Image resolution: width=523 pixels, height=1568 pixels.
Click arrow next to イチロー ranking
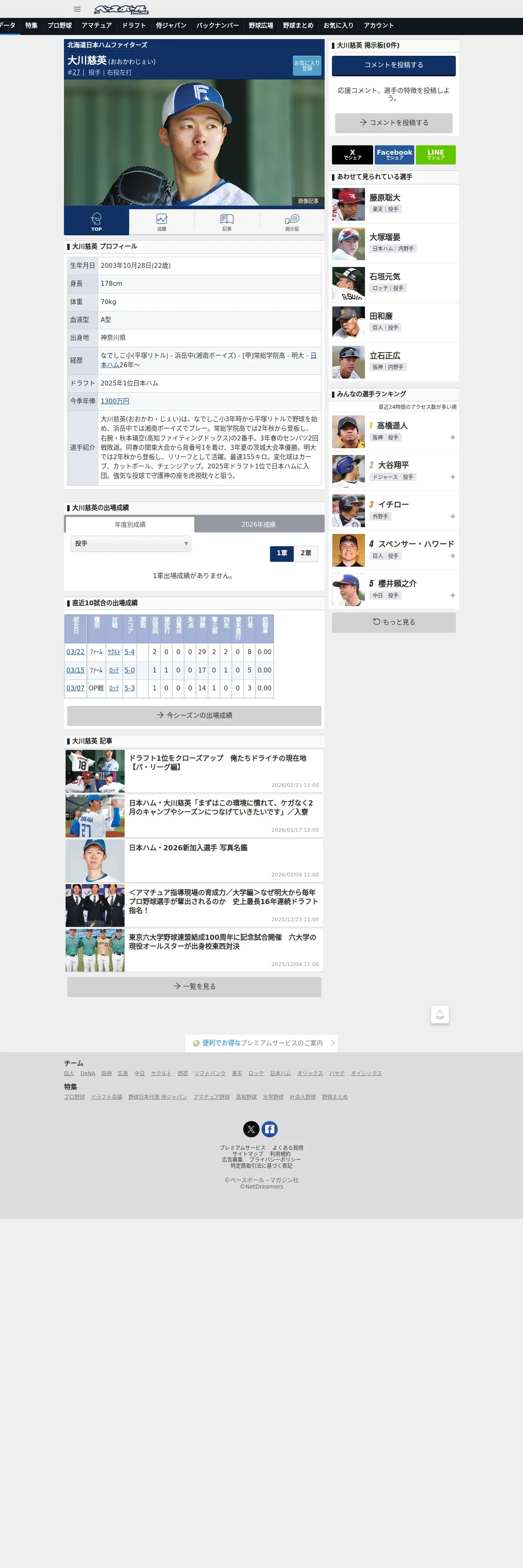coord(453,517)
